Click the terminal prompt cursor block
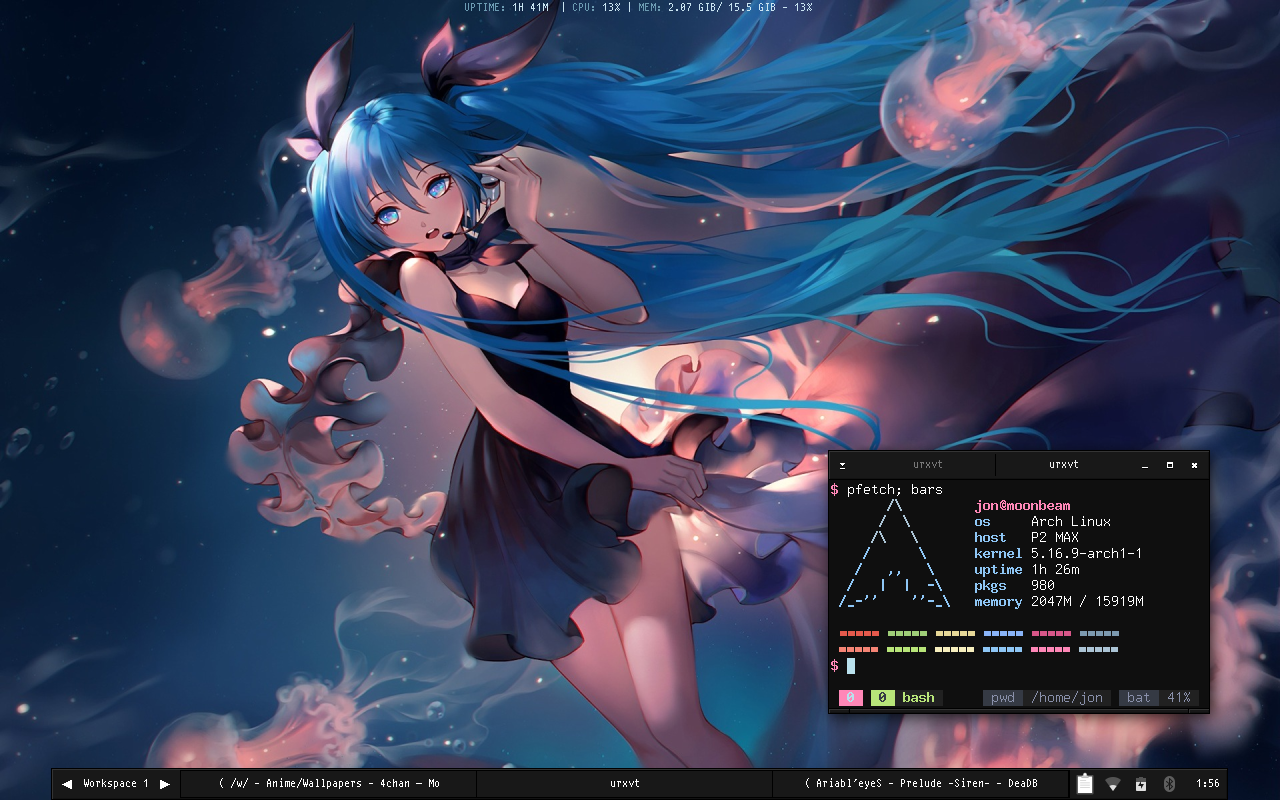1280x800 pixels. [x=851, y=666]
